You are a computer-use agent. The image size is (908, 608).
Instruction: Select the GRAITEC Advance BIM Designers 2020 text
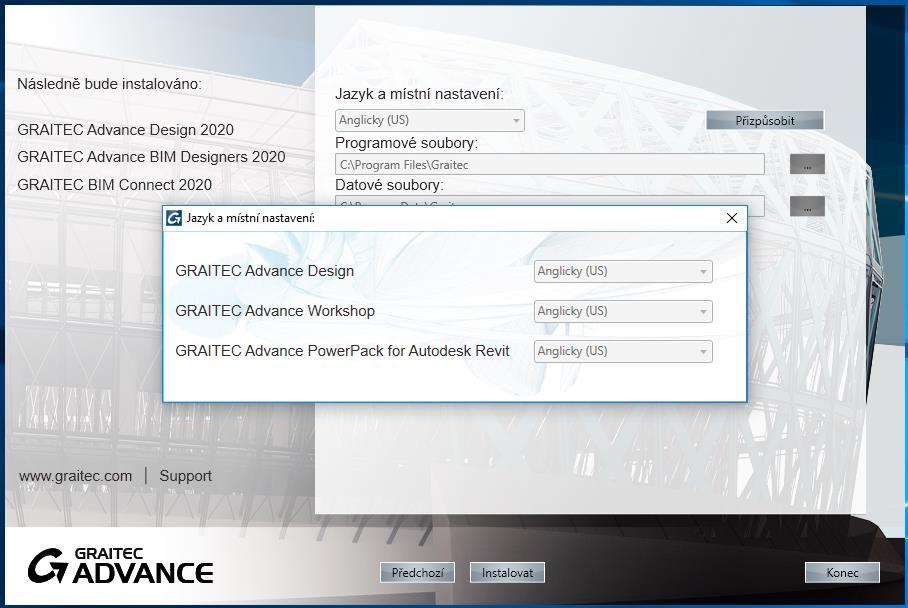[x=151, y=157]
